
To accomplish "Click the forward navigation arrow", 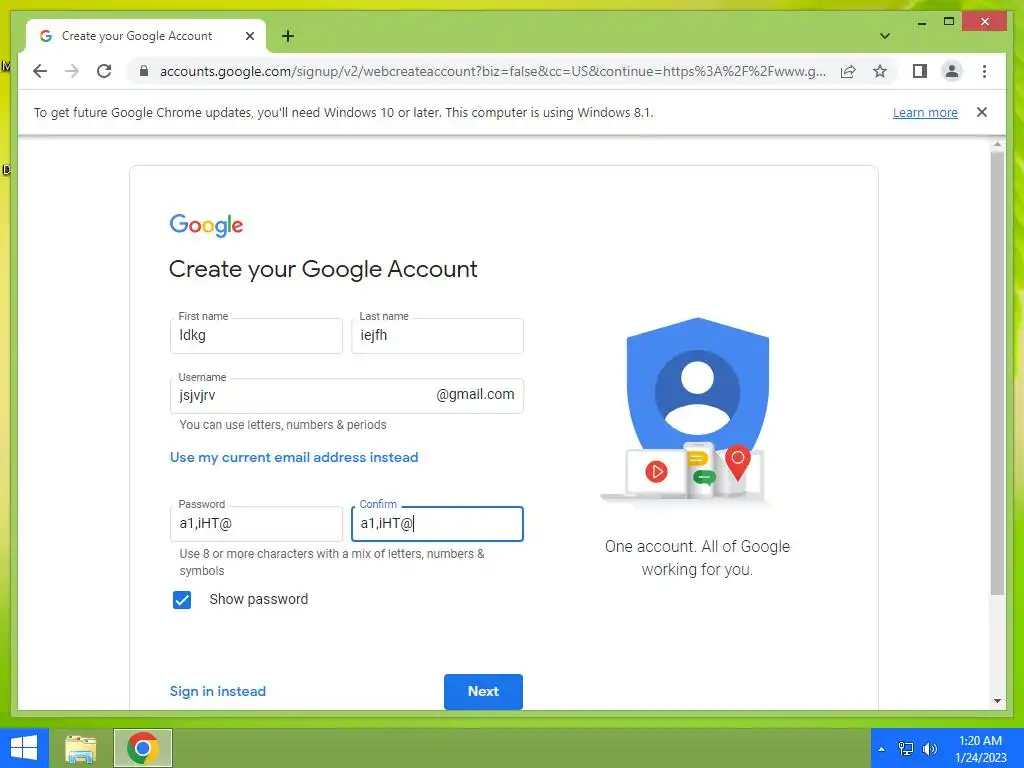I will 72,71.
